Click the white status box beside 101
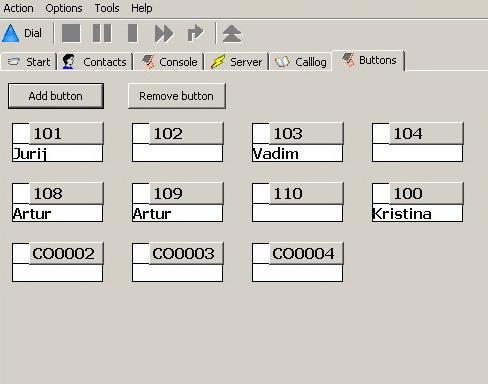This screenshot has width=488, height=384. 21,134
